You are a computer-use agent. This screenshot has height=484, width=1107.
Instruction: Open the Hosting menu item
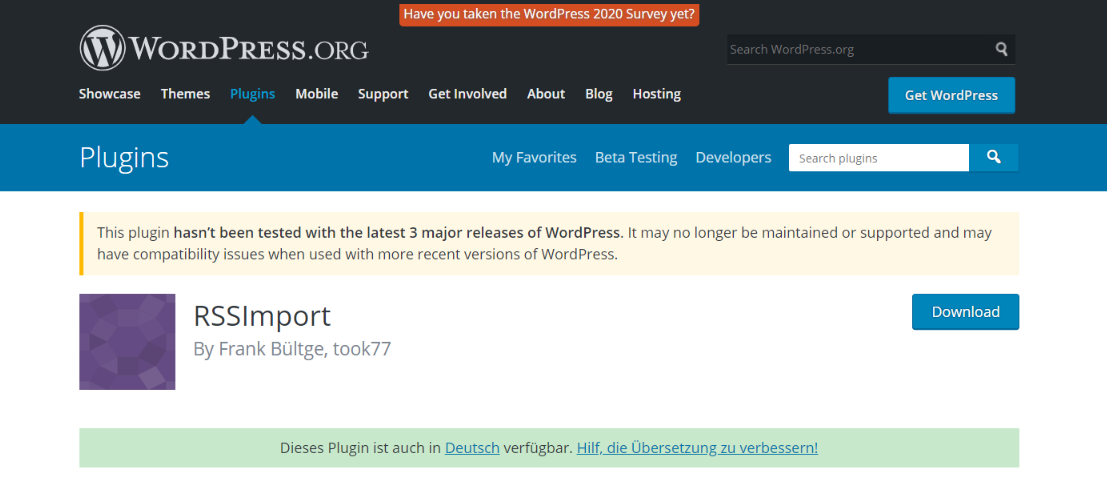[x=657, y=94]
